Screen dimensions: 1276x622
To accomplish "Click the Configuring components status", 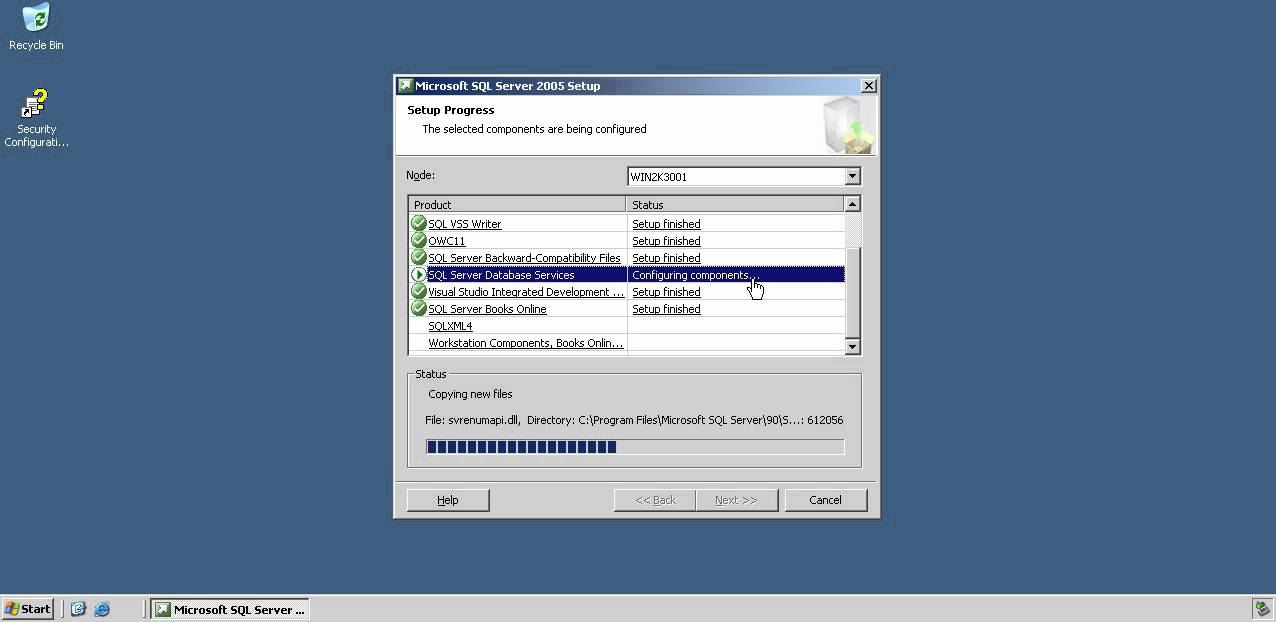I will pos(696,275).
